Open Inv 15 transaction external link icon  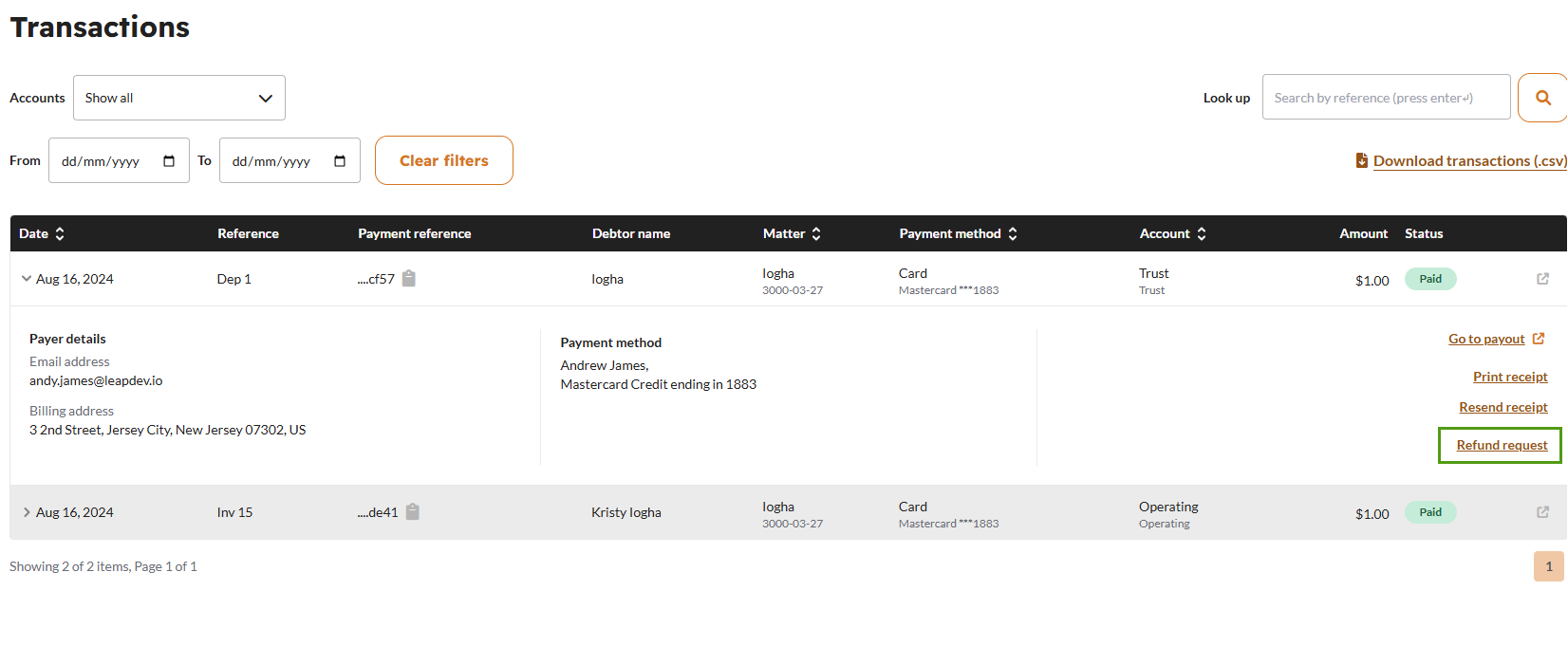click(x=1542, y=512)
